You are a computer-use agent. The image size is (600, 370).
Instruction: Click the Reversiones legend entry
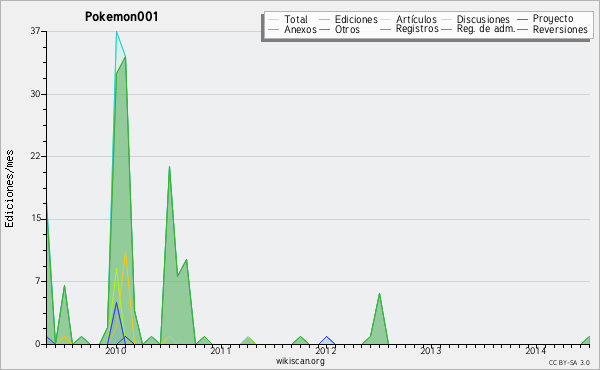(x=553, y=29)
